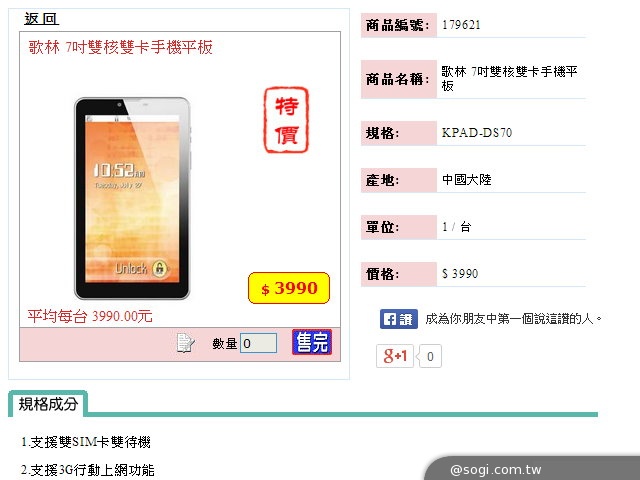
Task: Click the 返回 back link
Action: pyautogui.click(x=41, y=18)
